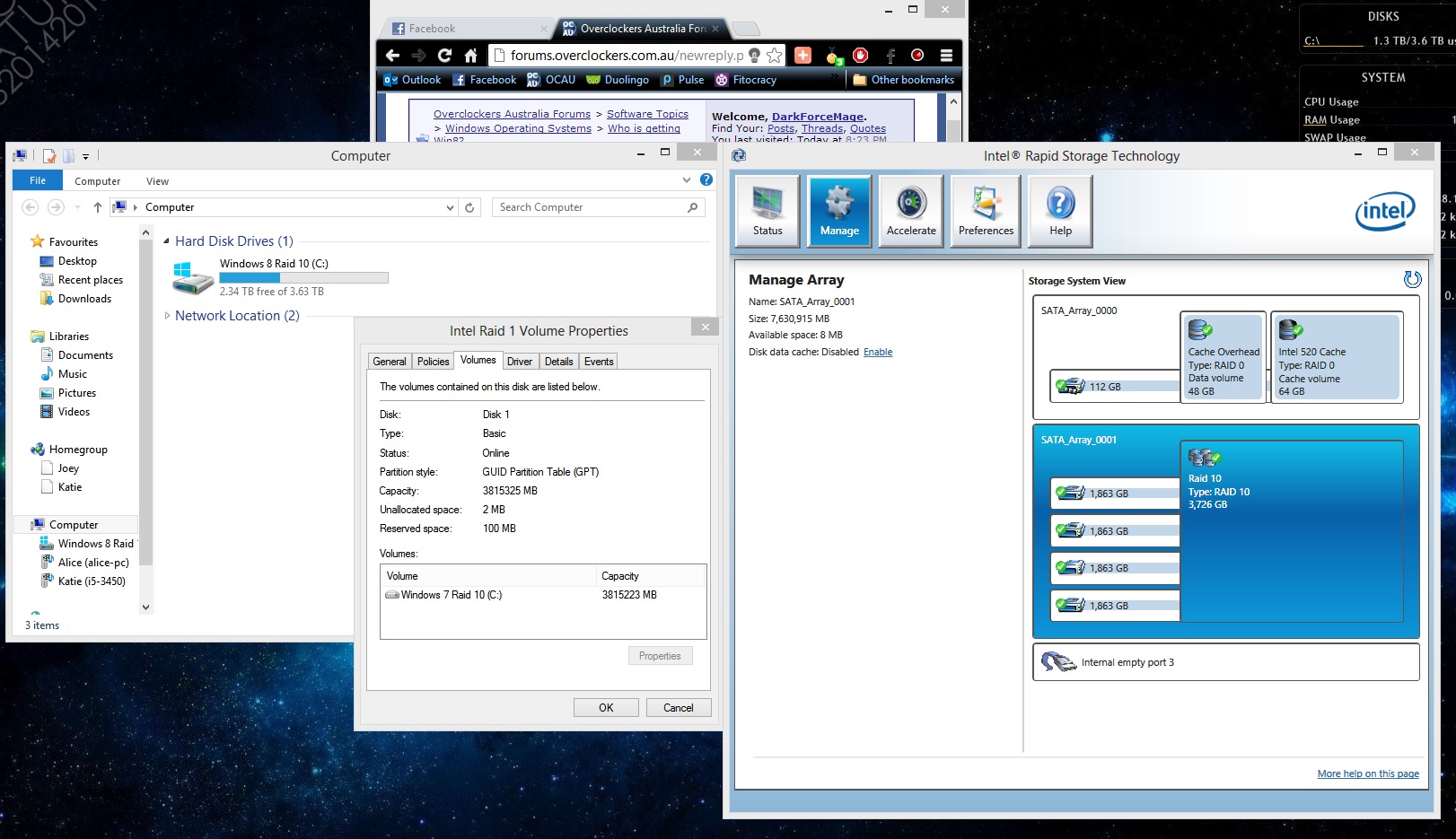Select the Intel 520 Cache volume
Image resolution: width=1456 pixels, height=839 pixels.
[x=1338, y=357]
